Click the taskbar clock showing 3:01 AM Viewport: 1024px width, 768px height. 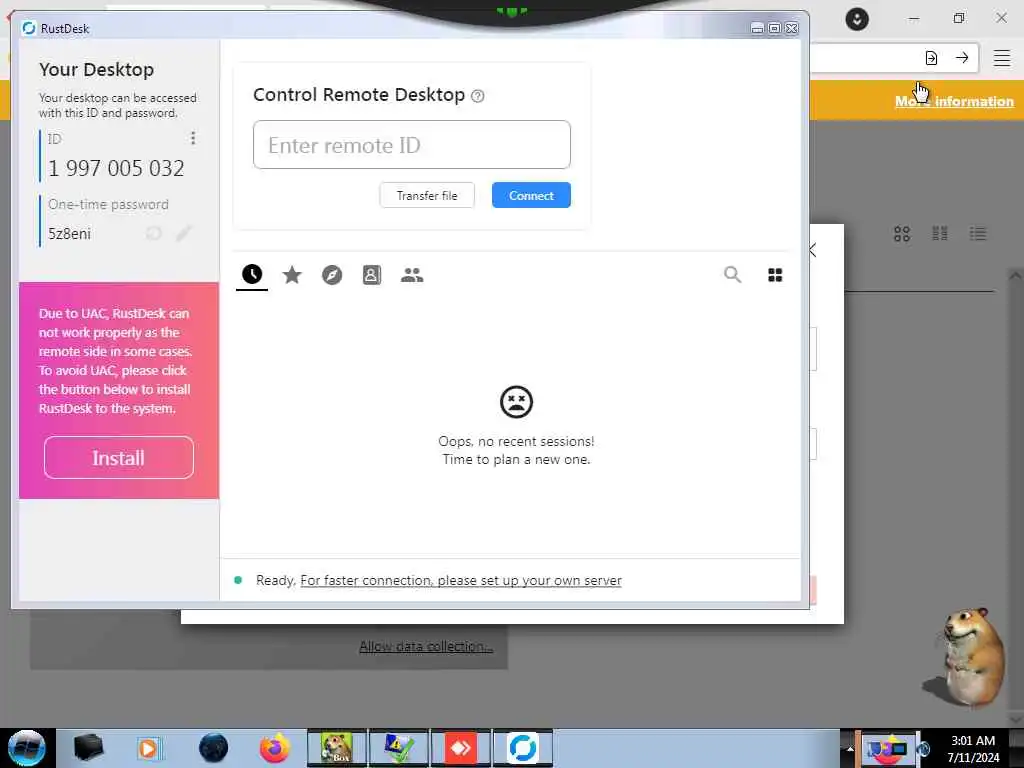[x=973, y=749]
